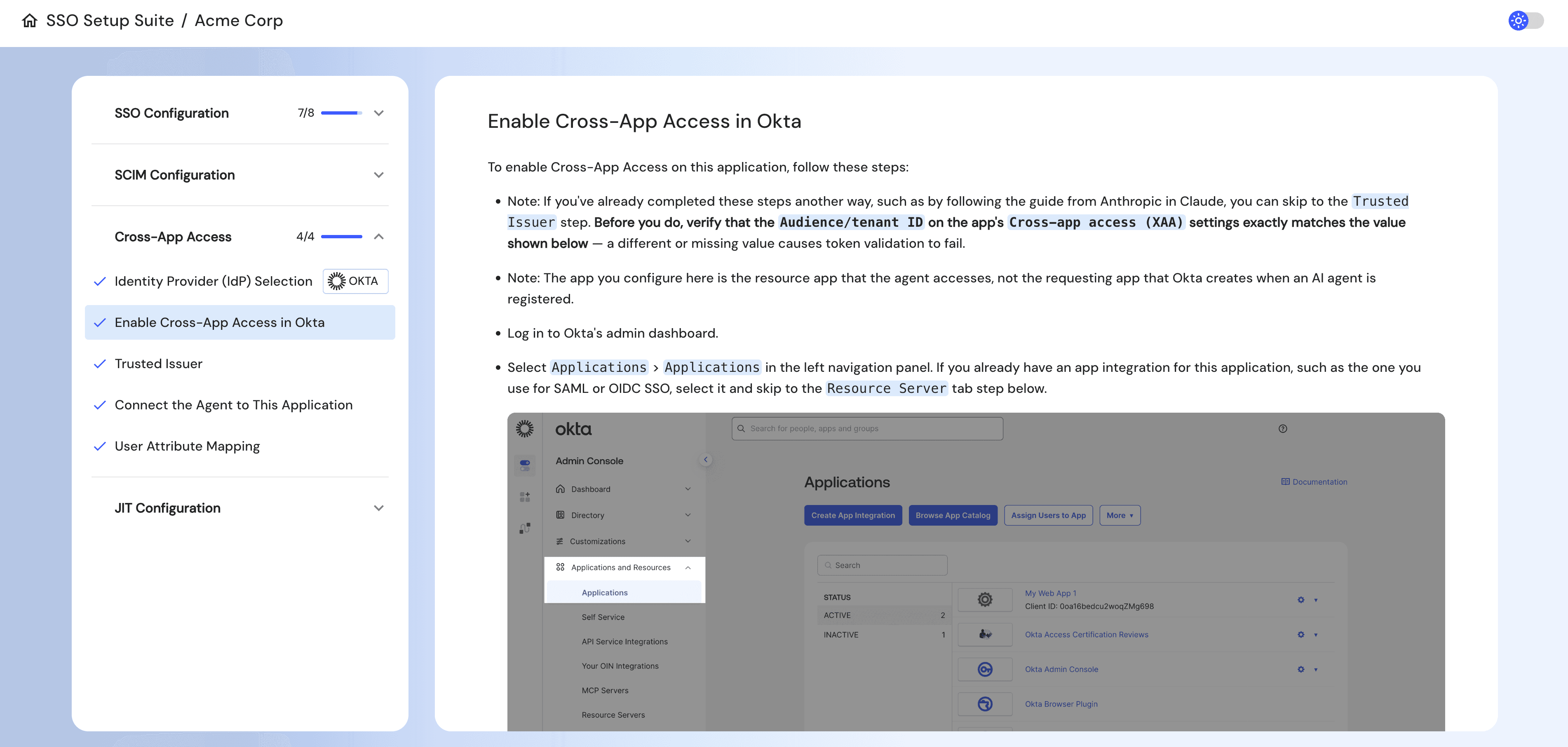Click the add-apps grid icon in rail
This screenshot has width=1568, height=747.
click(x=525, y=497)
